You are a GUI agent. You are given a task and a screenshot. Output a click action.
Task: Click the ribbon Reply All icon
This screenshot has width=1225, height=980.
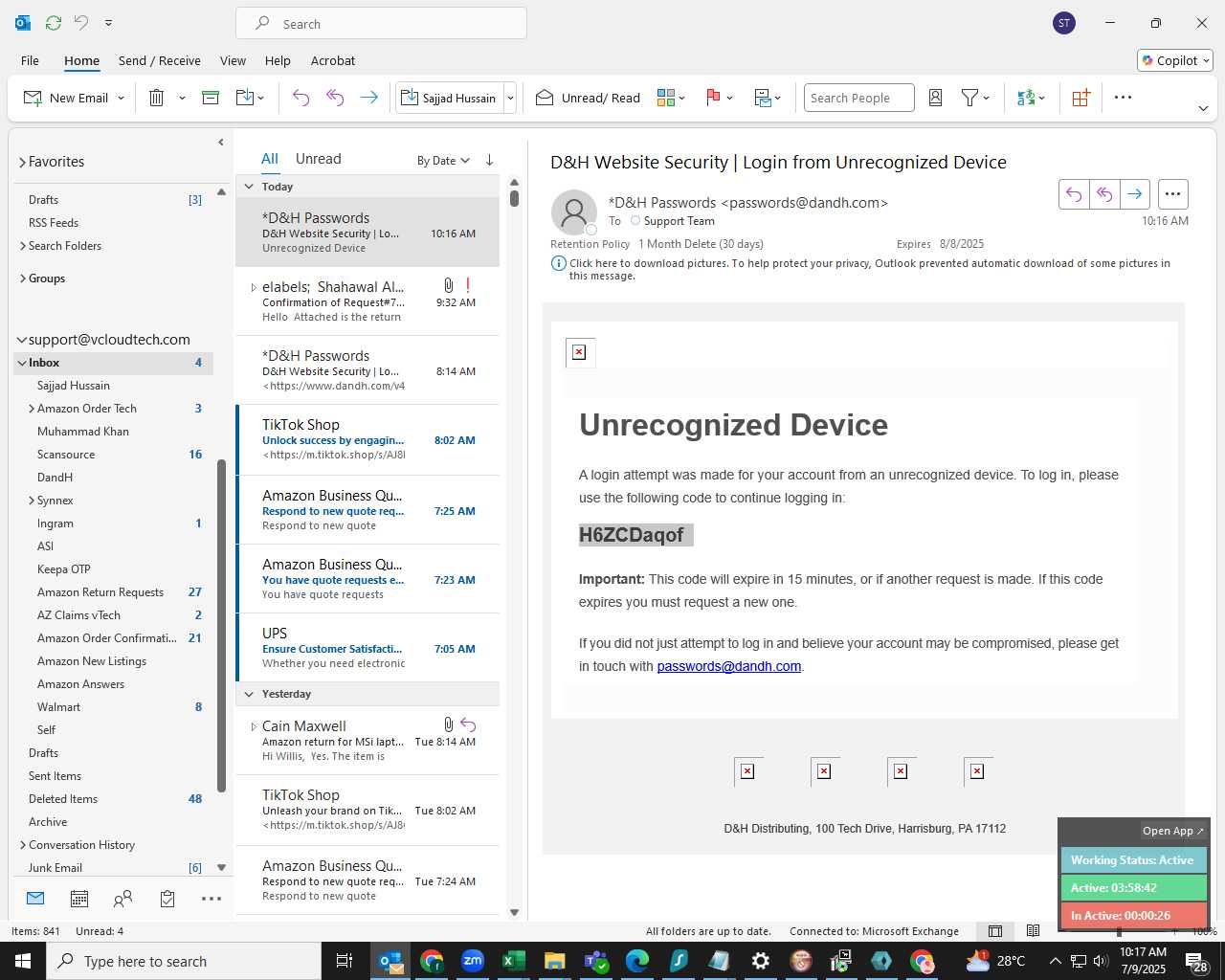pos(335,98)
